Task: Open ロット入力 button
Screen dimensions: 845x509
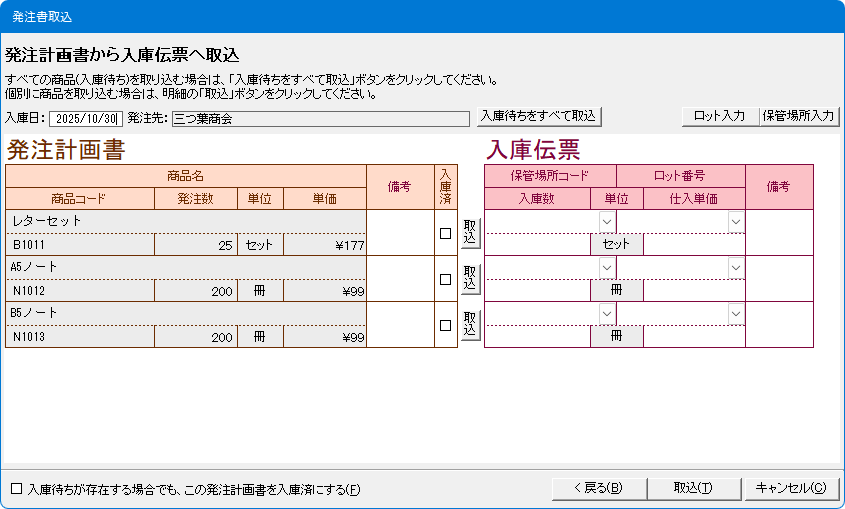Action: [x=720, y=116]
